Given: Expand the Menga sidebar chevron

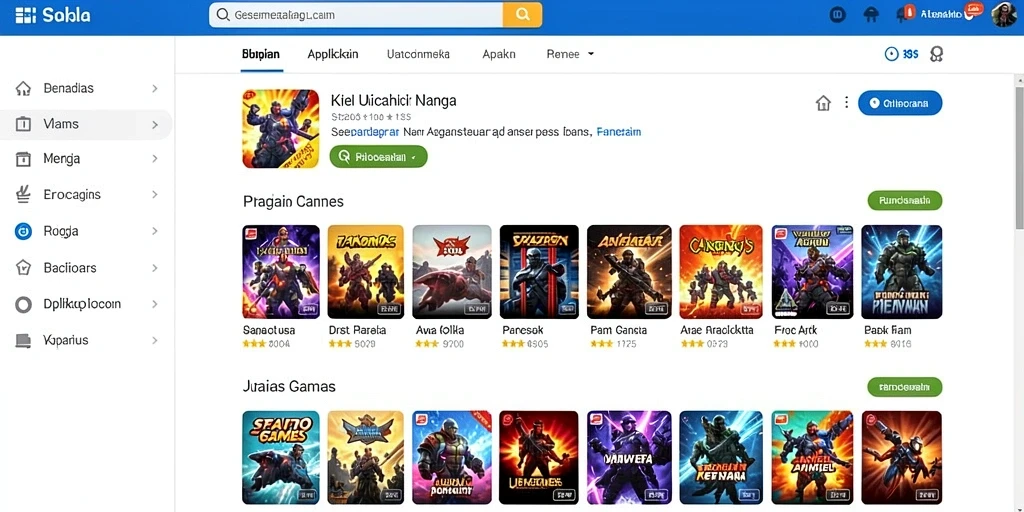Looking at the screenshot, I should pyautogui.click(x=155, y=159).
